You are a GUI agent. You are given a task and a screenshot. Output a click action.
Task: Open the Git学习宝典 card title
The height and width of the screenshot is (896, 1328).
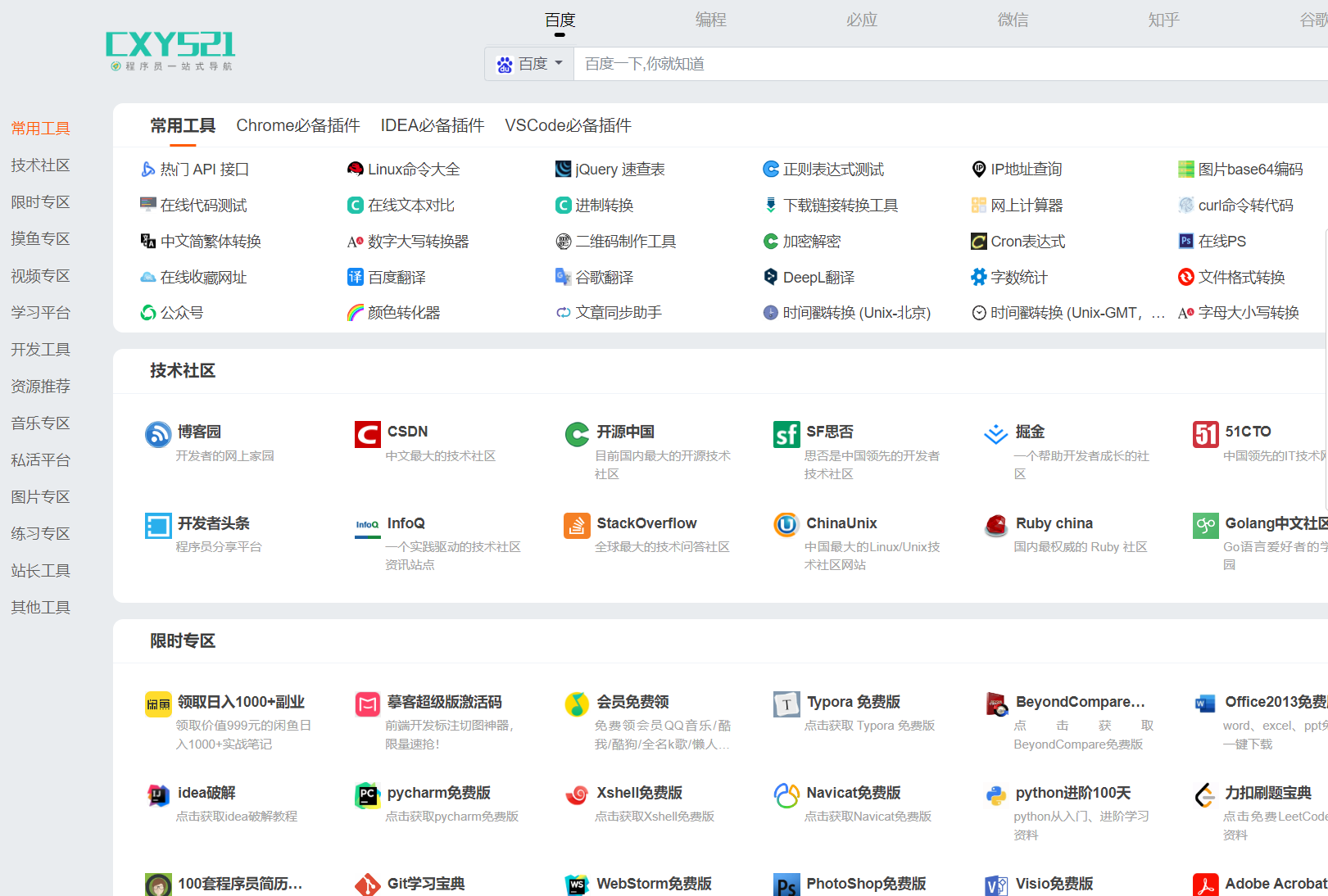click(426, 884)
